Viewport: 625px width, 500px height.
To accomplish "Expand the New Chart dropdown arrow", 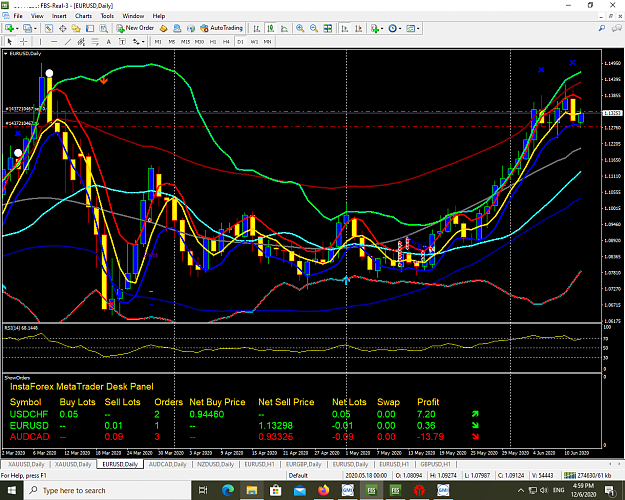I will 17,29.
